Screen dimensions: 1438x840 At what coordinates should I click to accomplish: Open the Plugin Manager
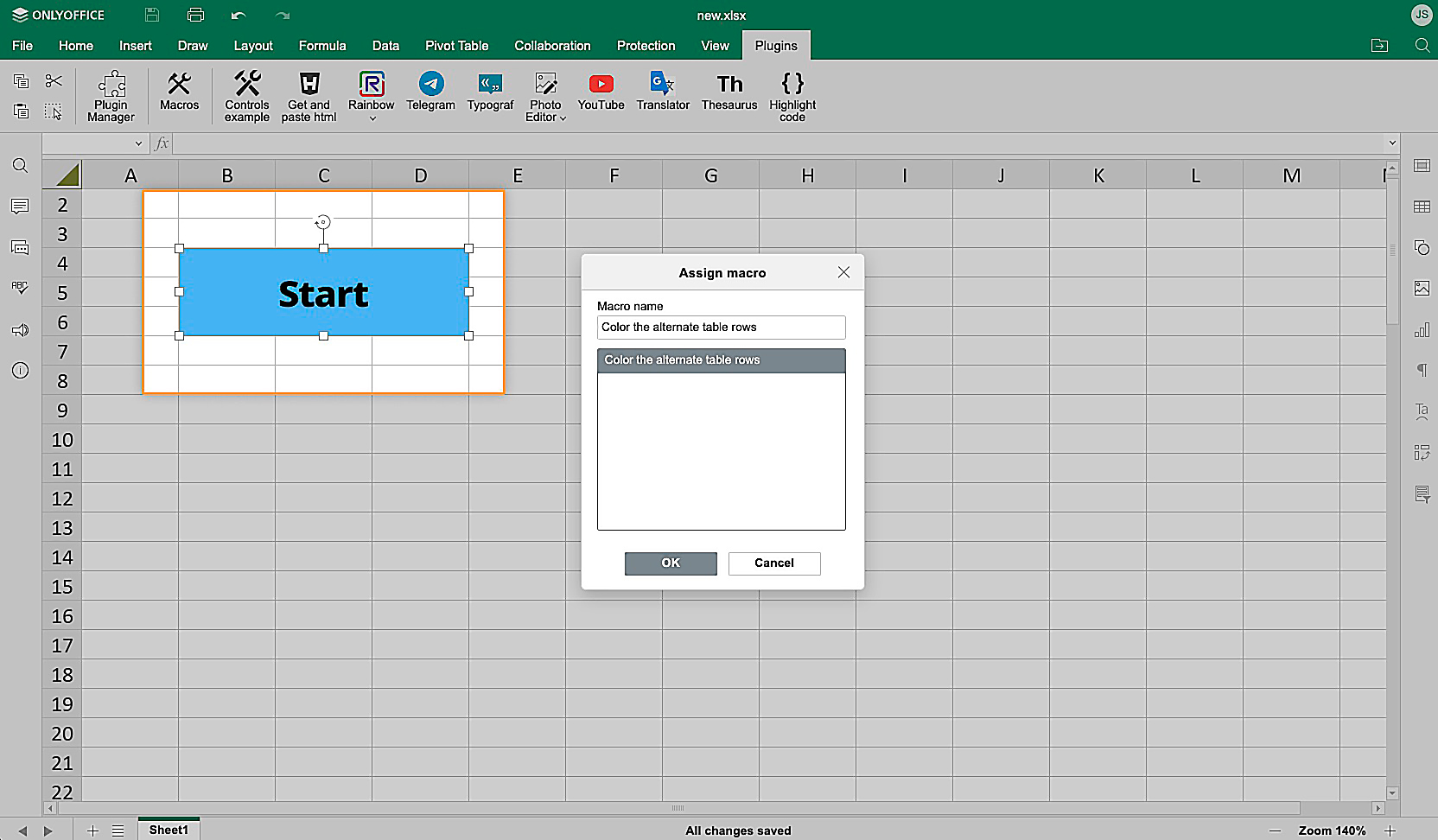(x=111, y=96)
